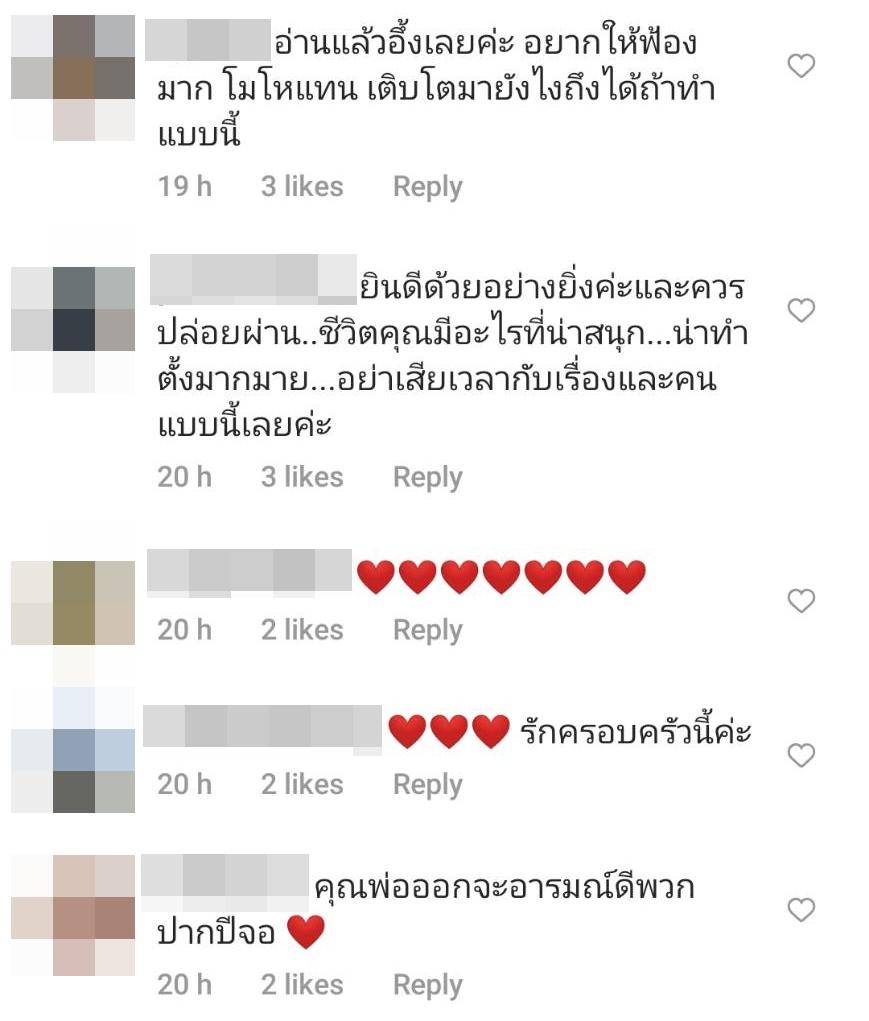The height and width of the screenshot is (1021, 869).
Task: Reply to the four-line 20 h comment with 3 likes
Action: pos(428,478)
